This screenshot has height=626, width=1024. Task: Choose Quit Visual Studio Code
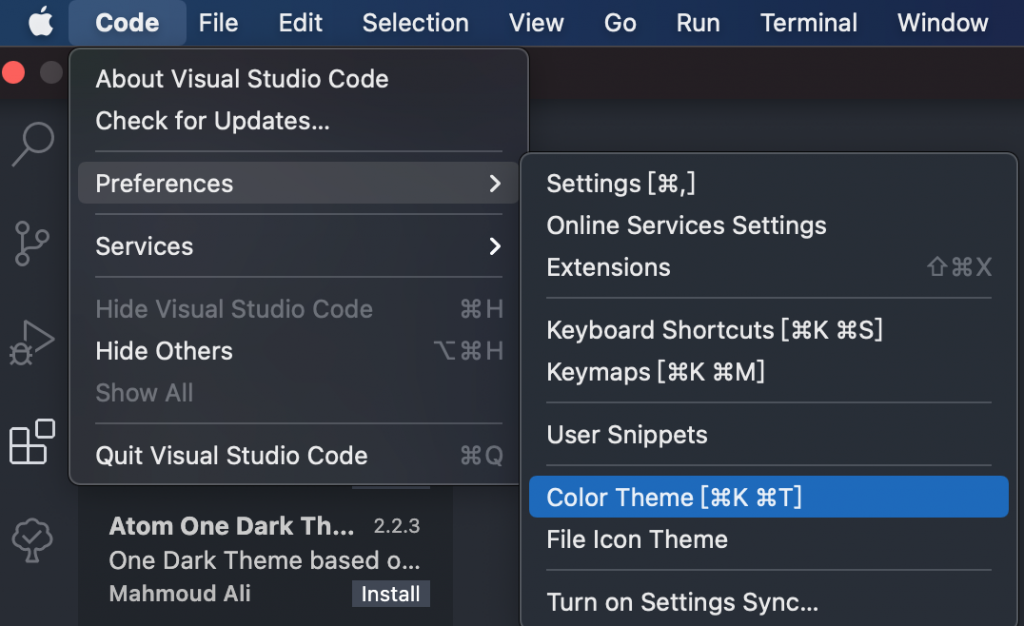[x=298, y=456]
